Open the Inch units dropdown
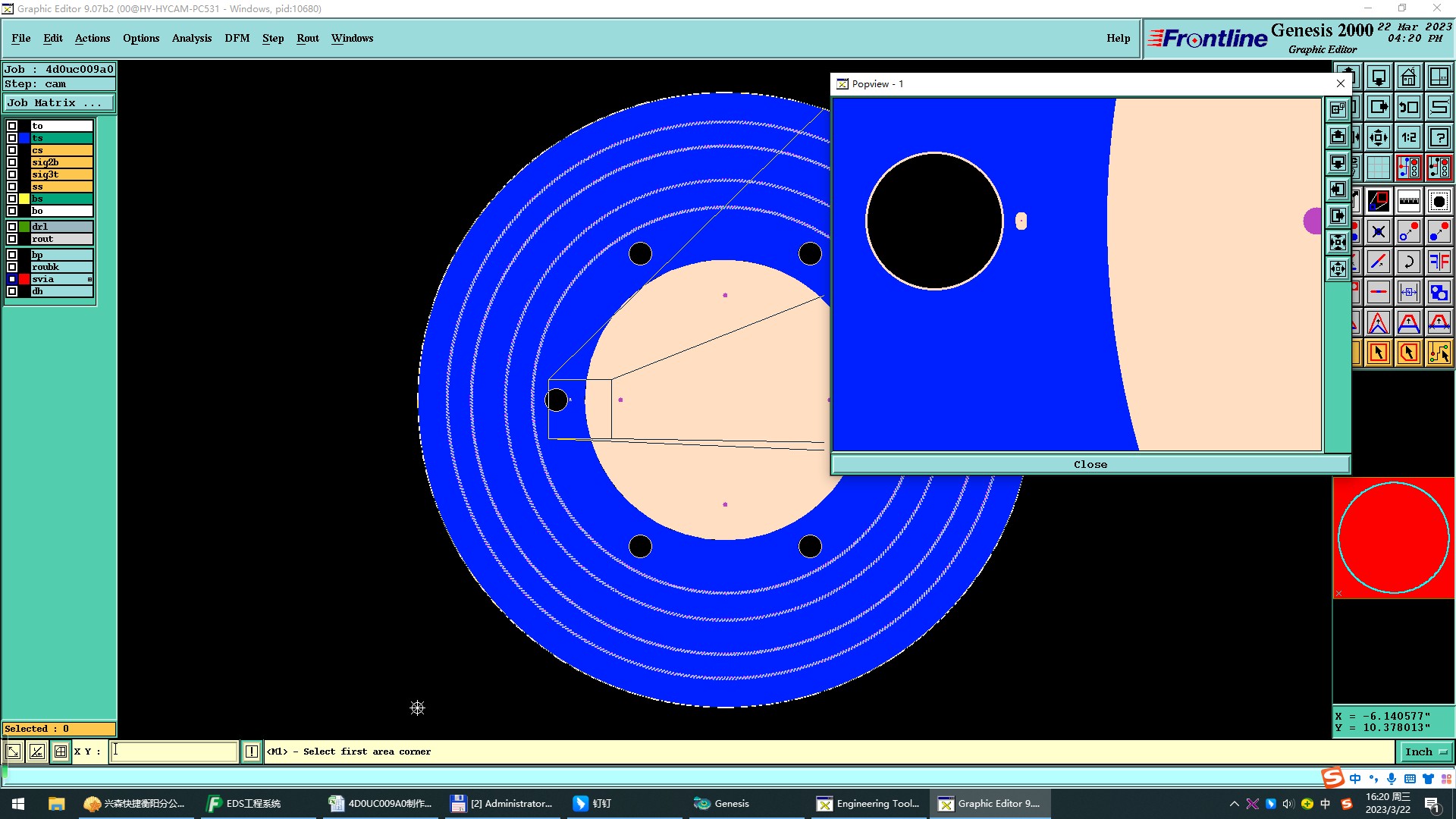 point(1426,752)
